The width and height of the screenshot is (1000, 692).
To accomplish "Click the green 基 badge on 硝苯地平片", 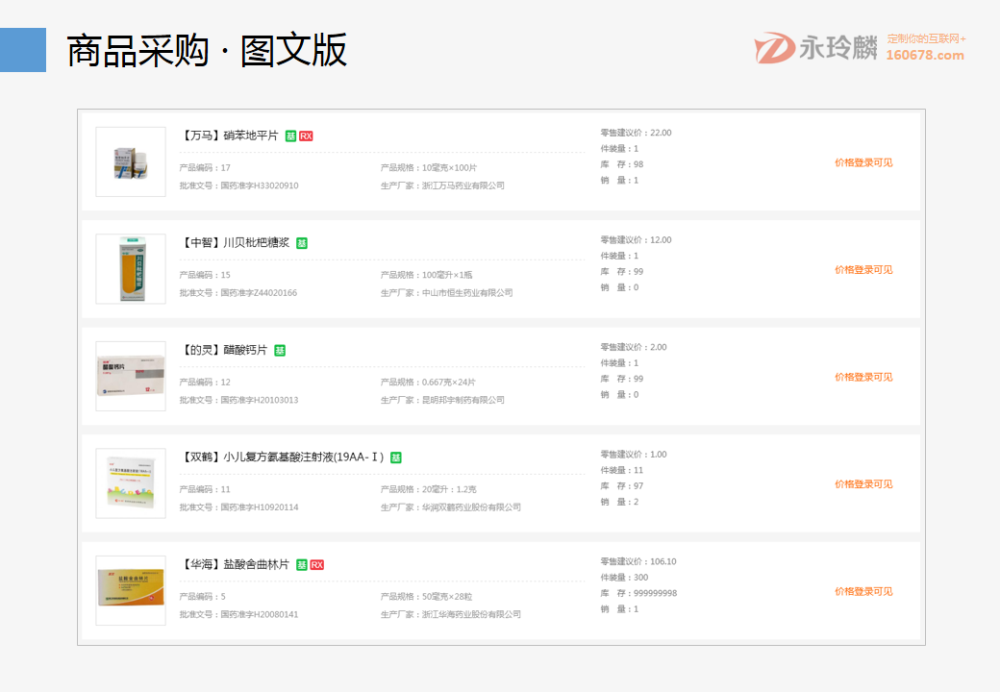I will (x=291, y=136).
